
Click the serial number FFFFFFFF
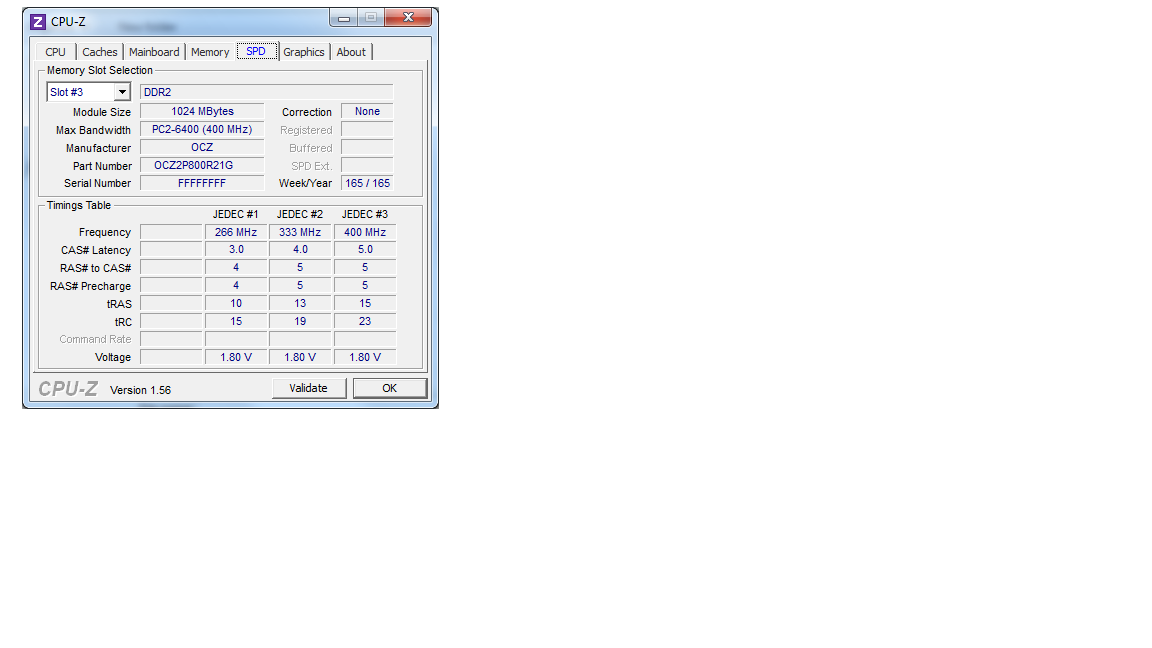click(202, 183)
